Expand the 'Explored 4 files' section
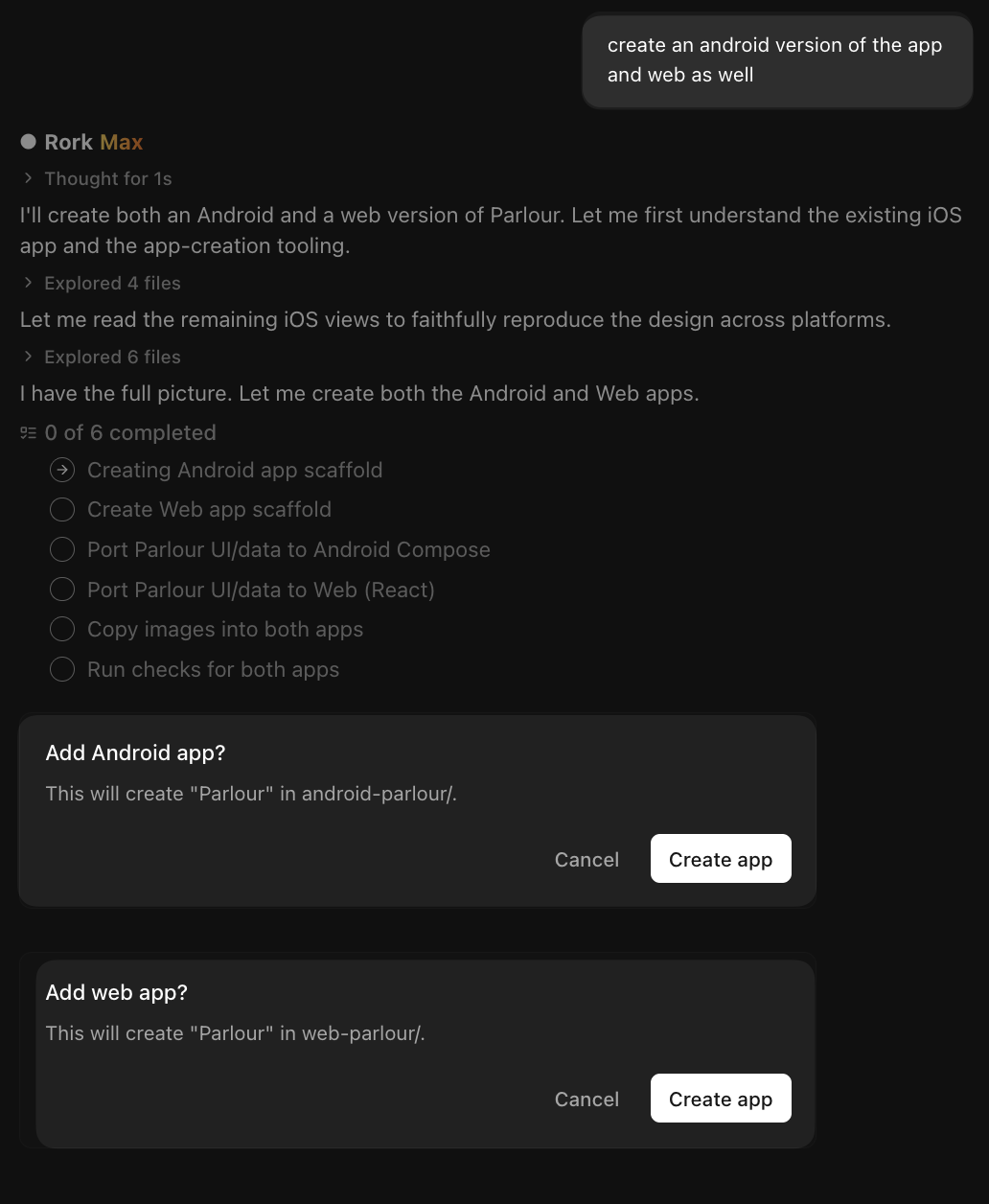The height and width of the screenshot is (1204, 989). (103, 283)
